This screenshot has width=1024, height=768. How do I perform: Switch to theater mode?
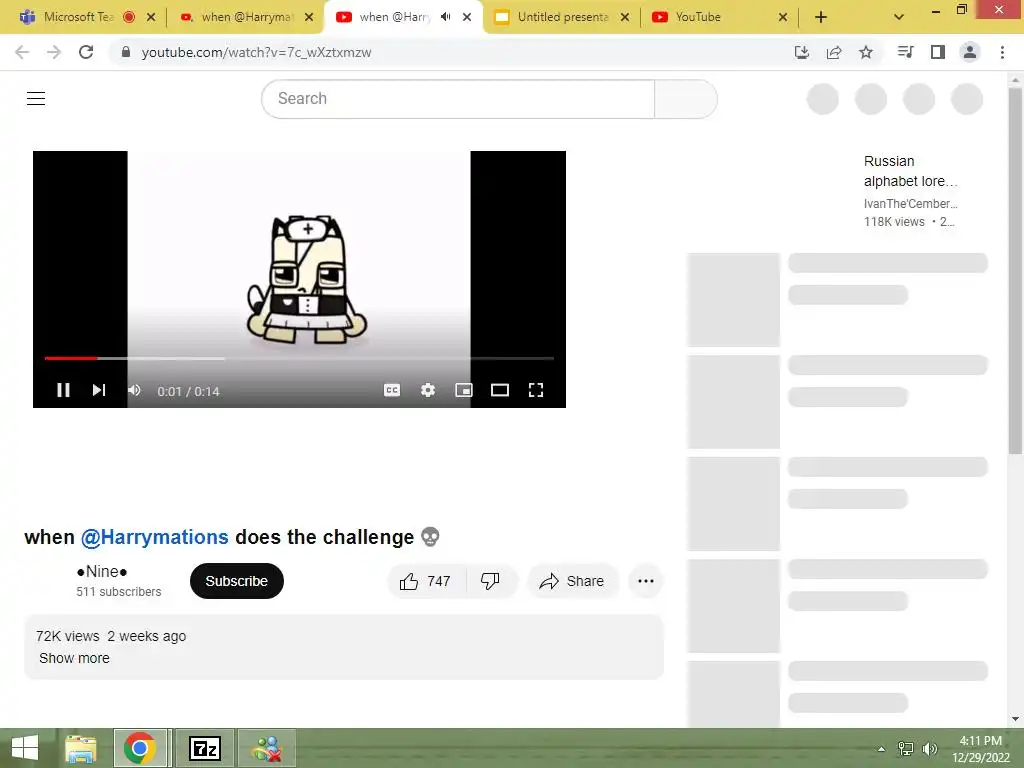tap(500, 390)
